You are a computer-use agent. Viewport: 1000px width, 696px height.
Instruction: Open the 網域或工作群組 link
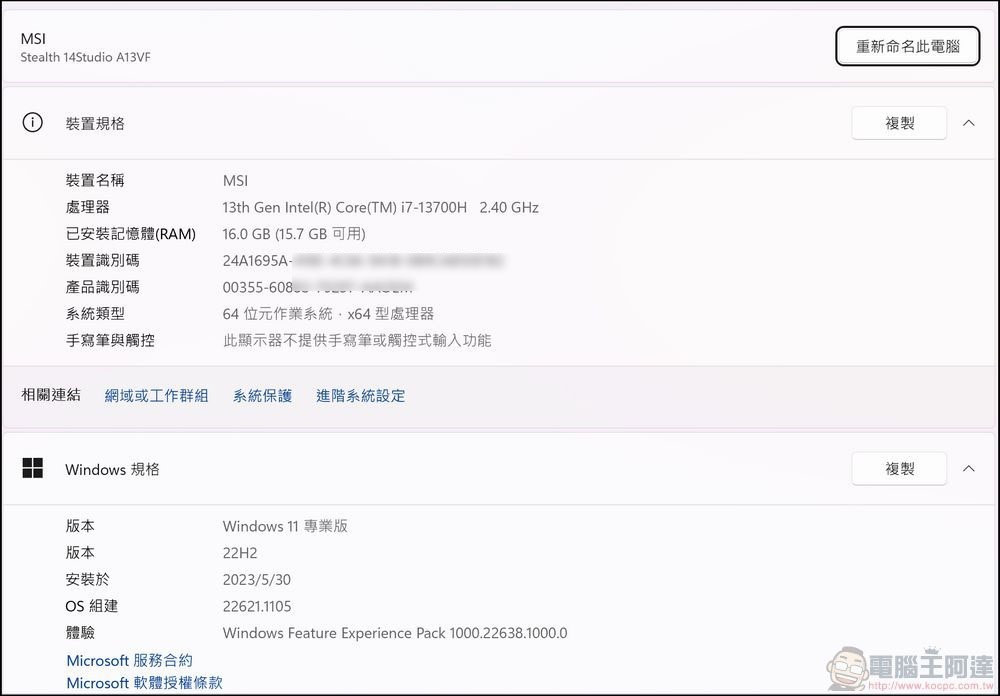click(x=156, y=395)
